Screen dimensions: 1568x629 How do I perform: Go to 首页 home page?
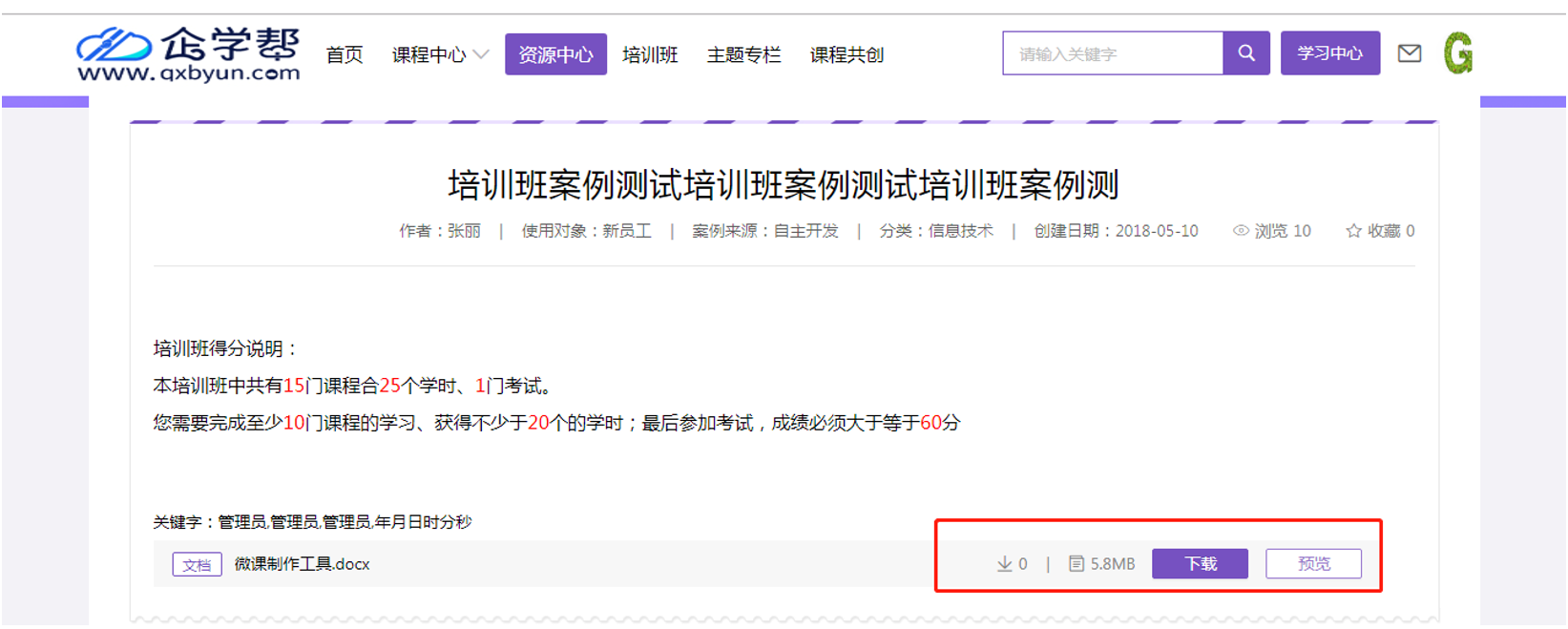click(345, 54)
